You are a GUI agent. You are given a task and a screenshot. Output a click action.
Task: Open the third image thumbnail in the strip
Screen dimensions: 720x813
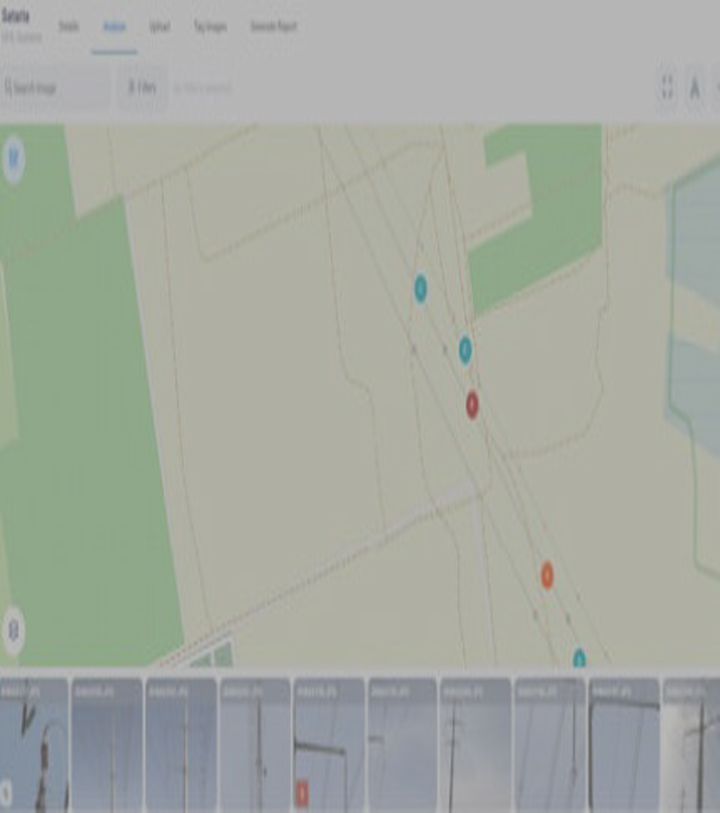click(181, 745)
